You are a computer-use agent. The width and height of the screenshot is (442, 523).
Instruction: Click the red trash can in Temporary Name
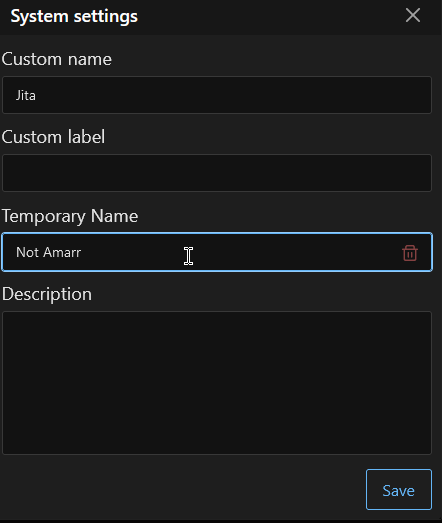point(410,253)
